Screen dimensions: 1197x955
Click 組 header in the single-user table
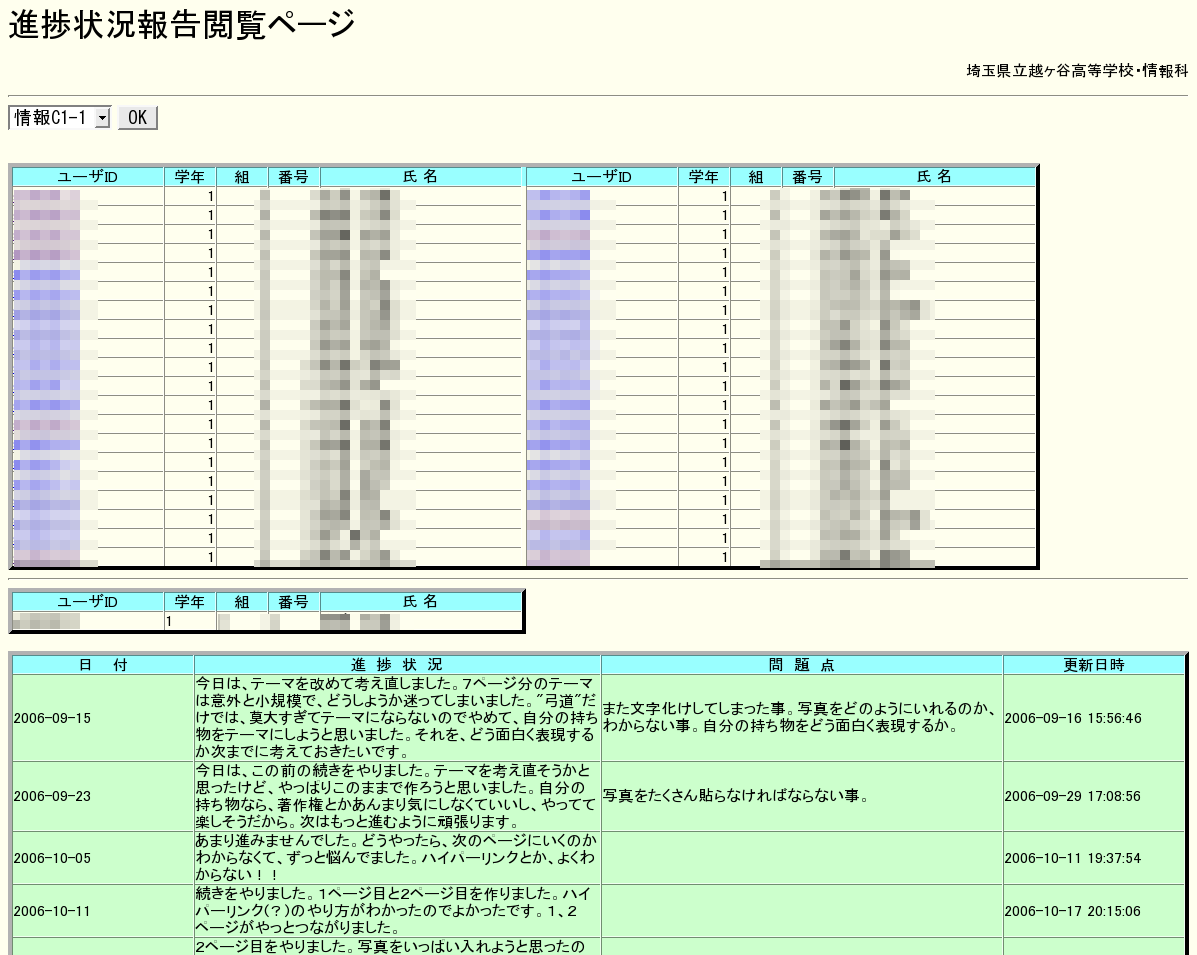(x=241, y=602)
